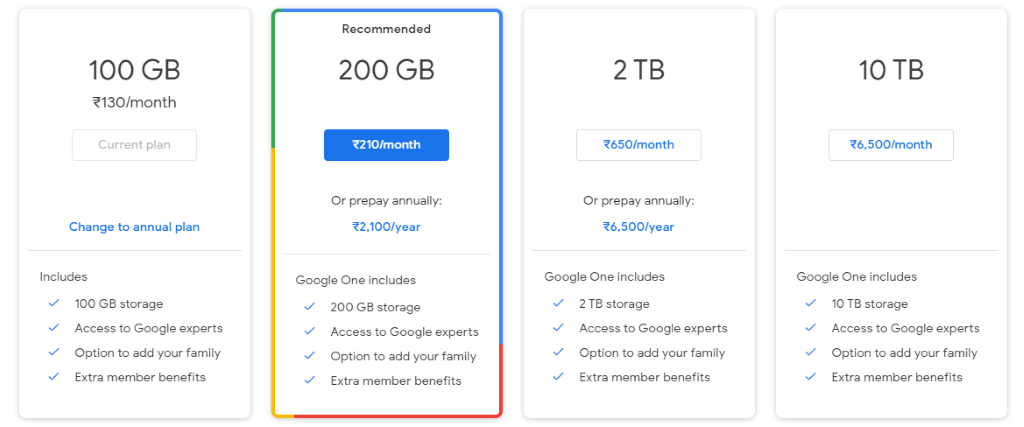The height and width of the screenshot is (427, 1024).
Task: Click the Recommended label on the 200 GB card
Action: (386, 29)
